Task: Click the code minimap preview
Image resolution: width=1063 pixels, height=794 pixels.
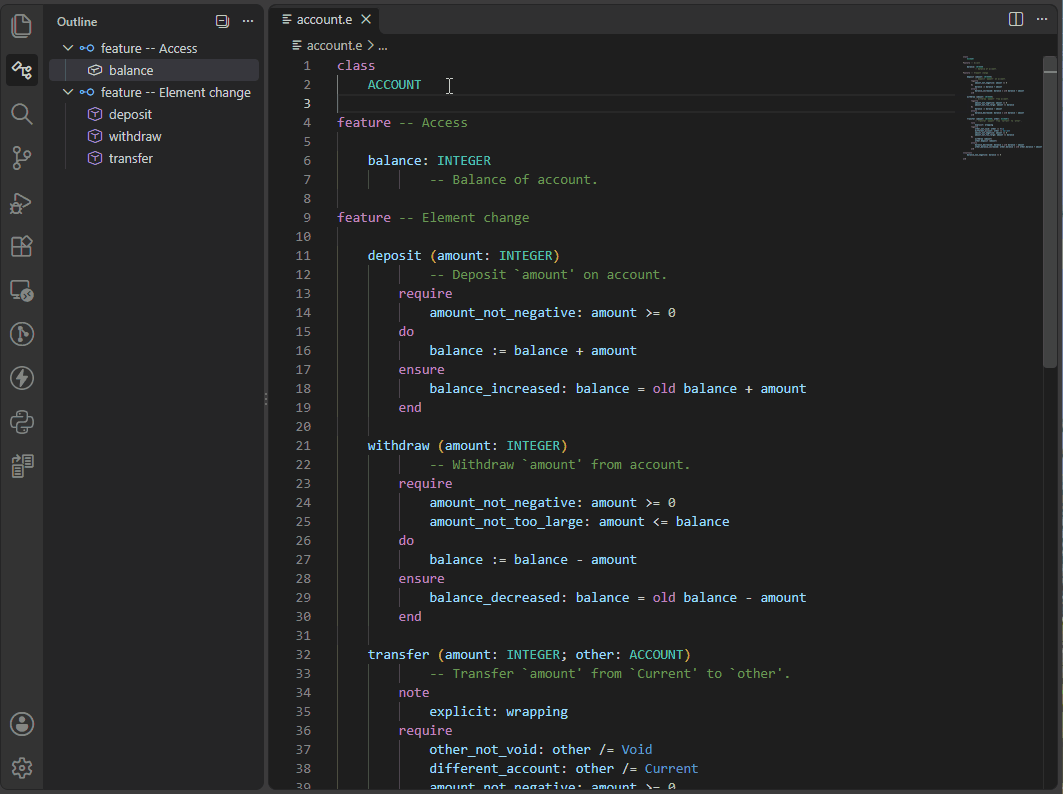Action: click(x=1002, y=107)
